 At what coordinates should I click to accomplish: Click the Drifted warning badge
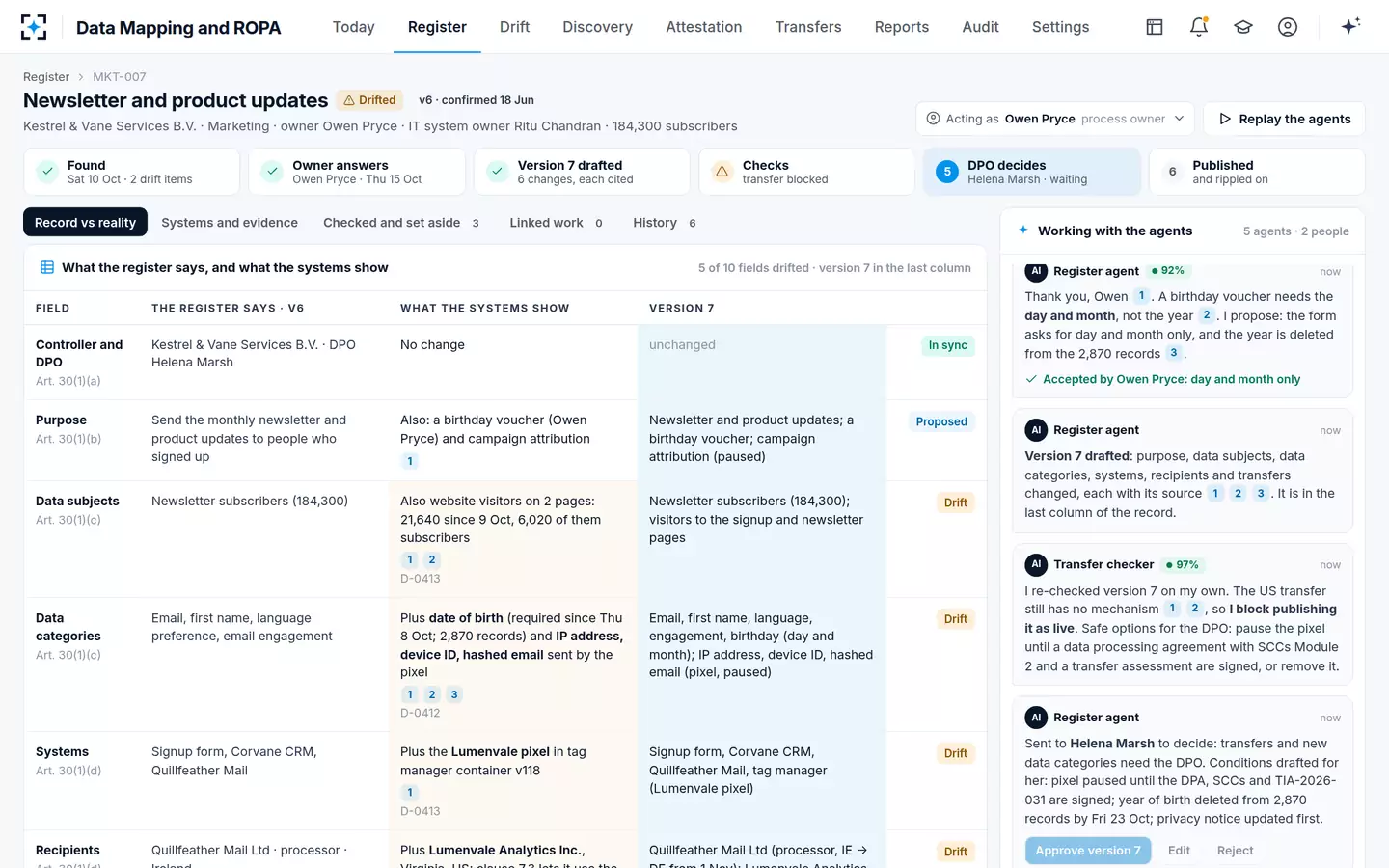point(369,100)
